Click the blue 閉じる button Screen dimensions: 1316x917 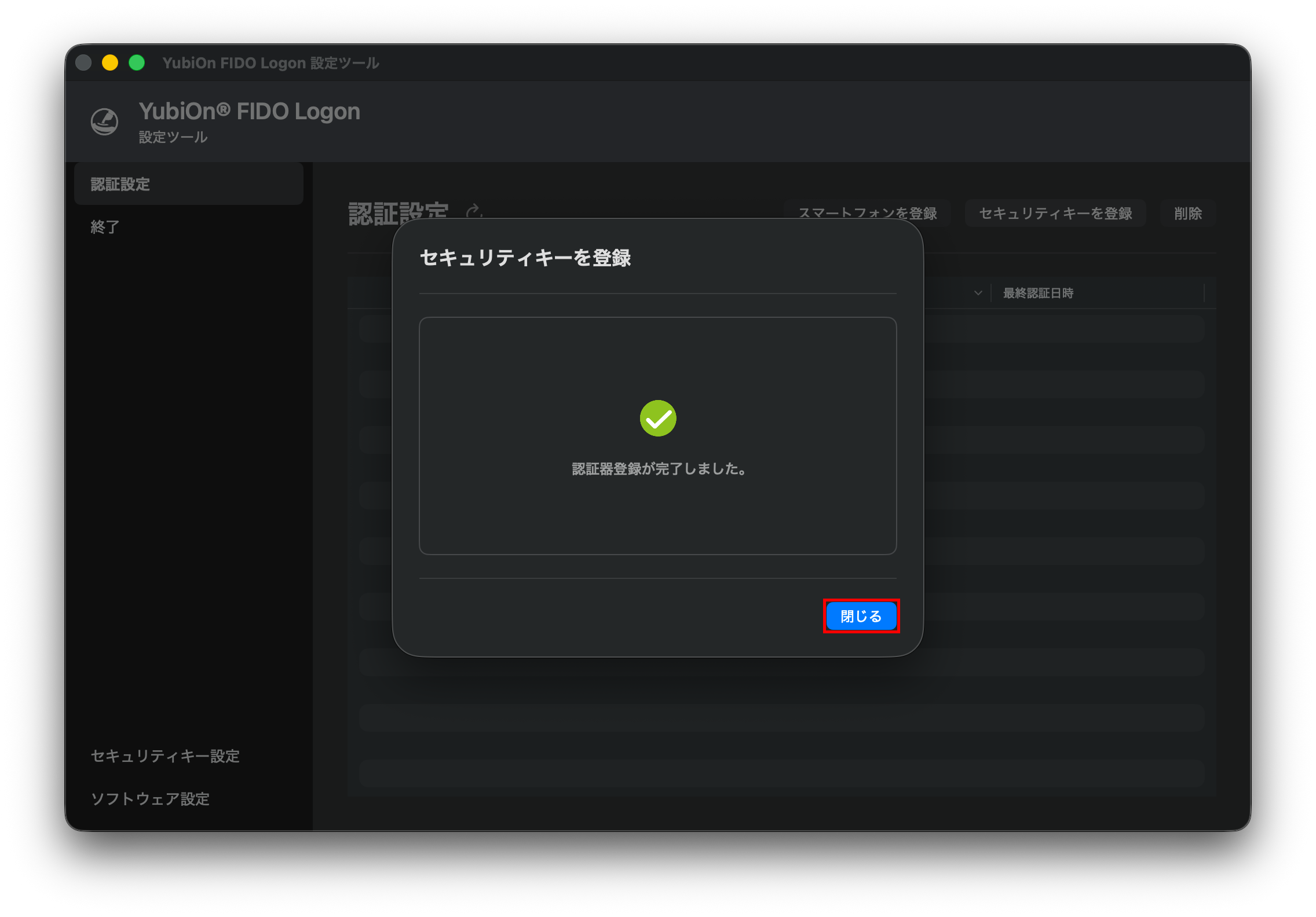861,616
